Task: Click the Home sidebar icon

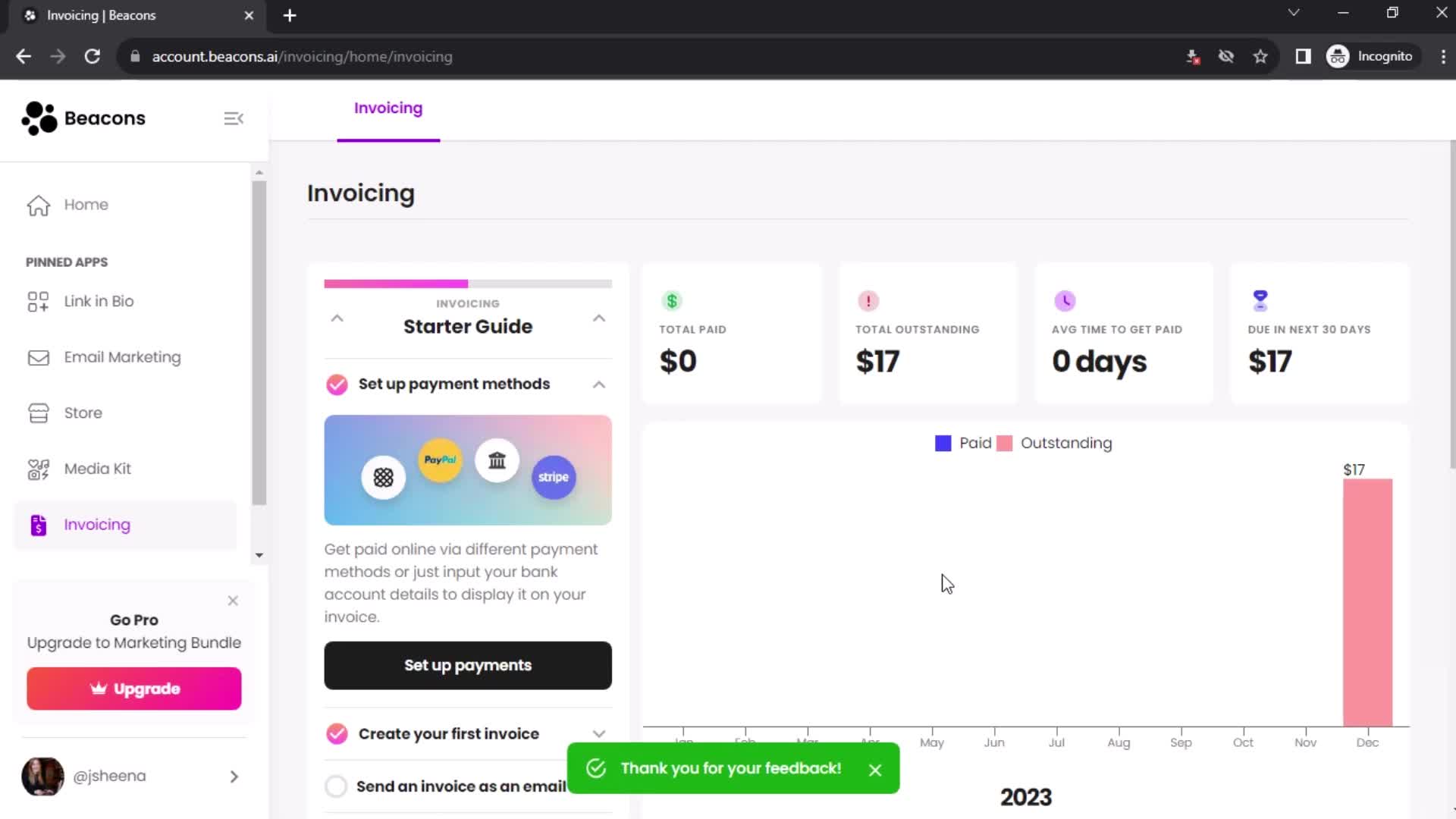Action: (x=38, y=204)
